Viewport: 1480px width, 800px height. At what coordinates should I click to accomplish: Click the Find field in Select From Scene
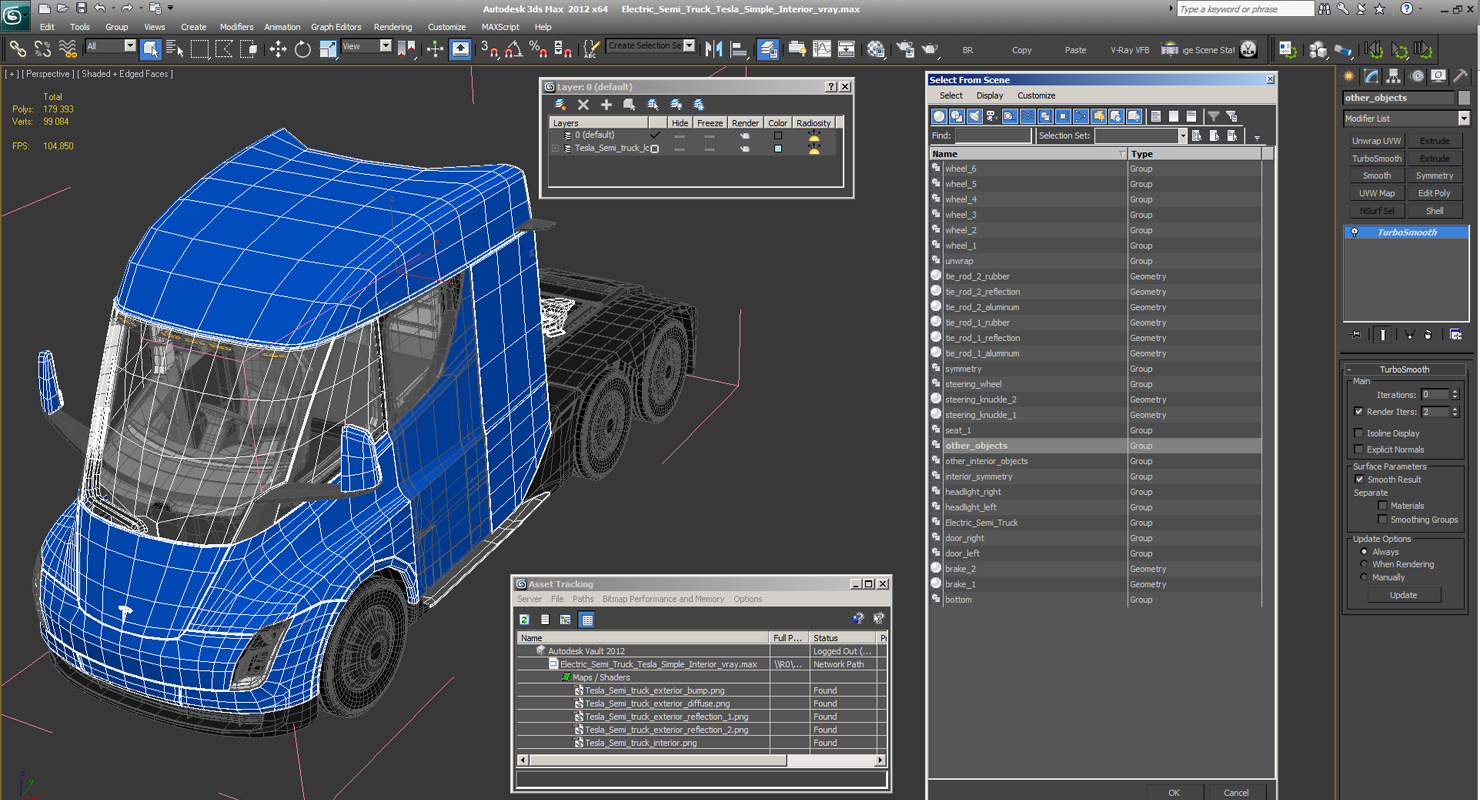point(992,136)
